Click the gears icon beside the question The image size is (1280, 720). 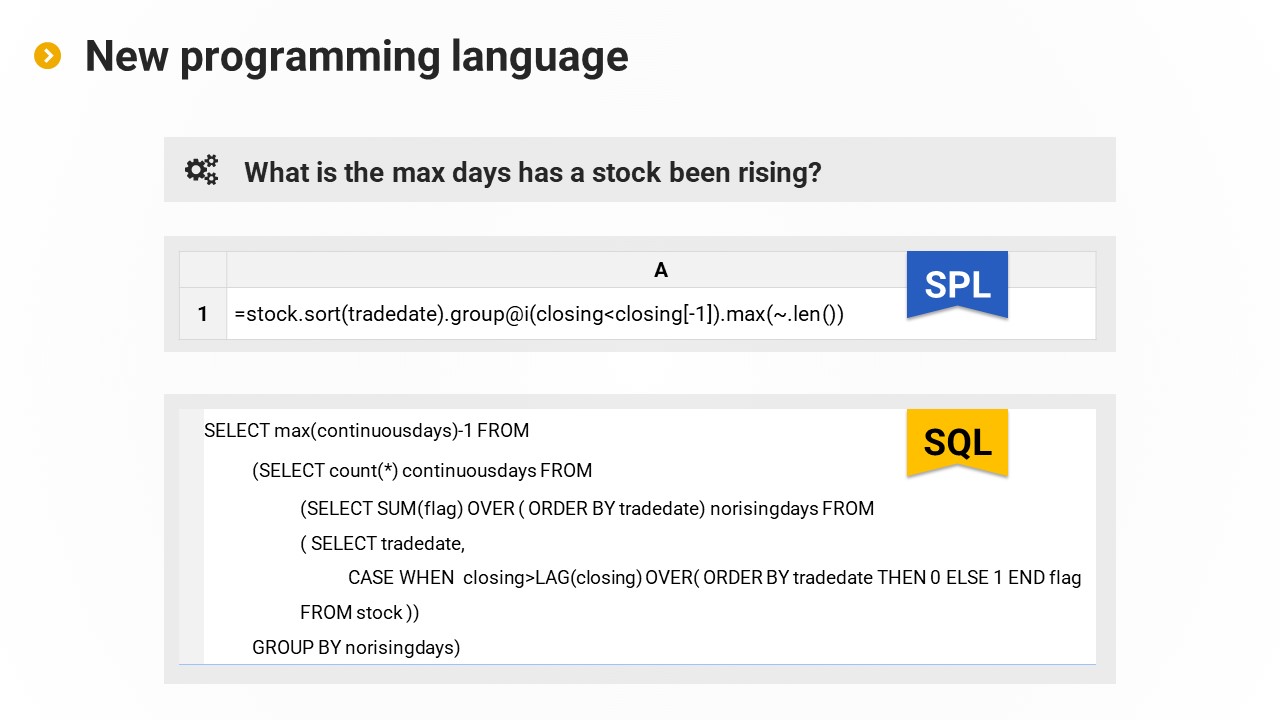[x=201, y=171]
